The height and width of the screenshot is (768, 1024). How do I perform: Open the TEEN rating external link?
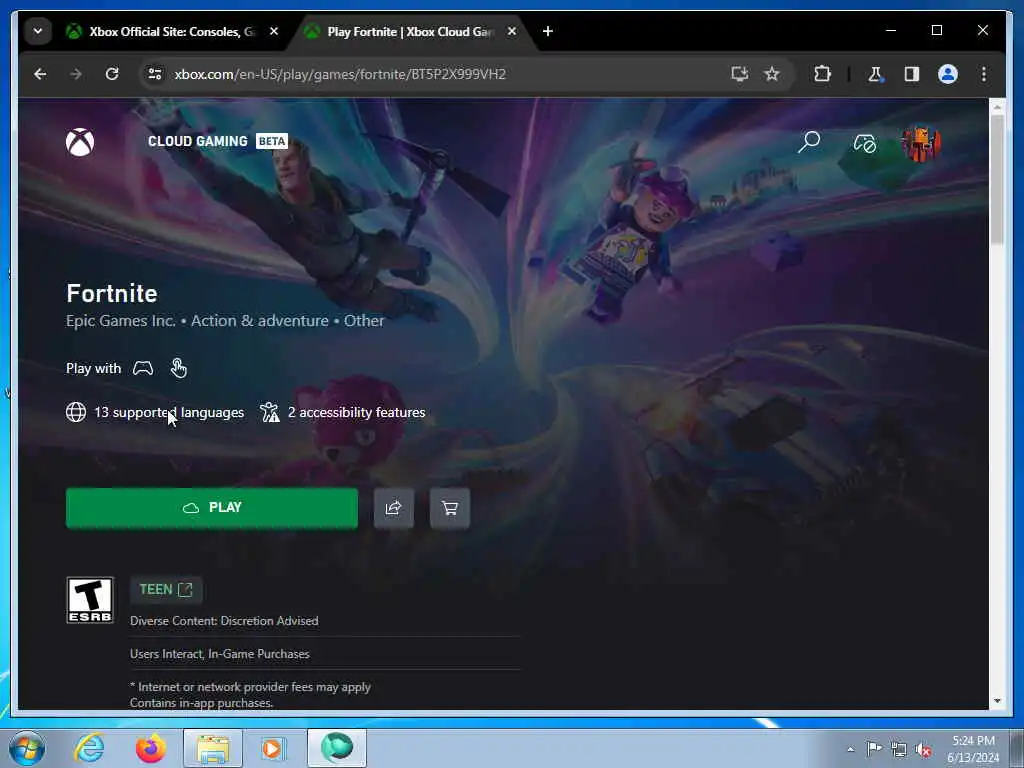(x=166, y=590)
